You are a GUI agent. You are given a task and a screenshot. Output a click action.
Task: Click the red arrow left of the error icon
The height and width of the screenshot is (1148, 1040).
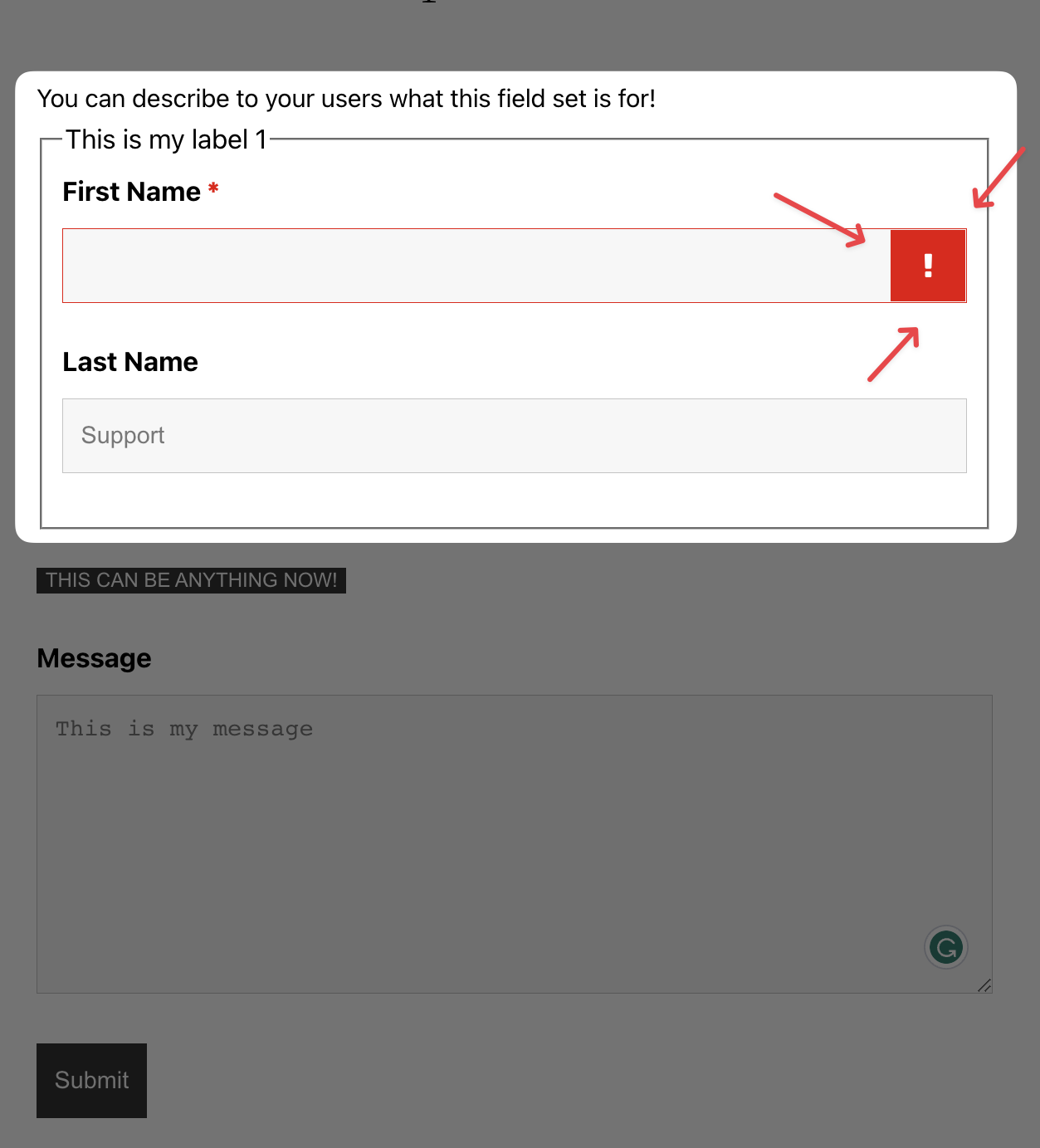[x=820, y=220]
